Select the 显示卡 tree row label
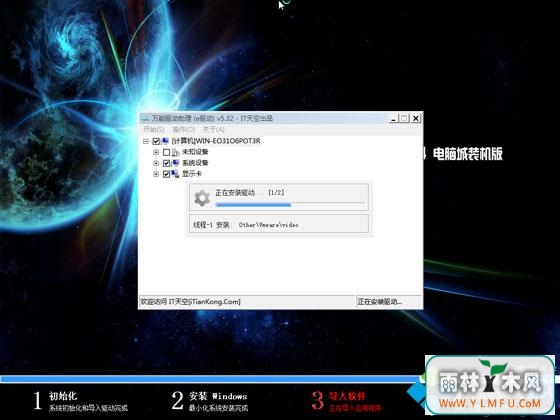Viewport: 560px width, 420px height. click(192, 174)
